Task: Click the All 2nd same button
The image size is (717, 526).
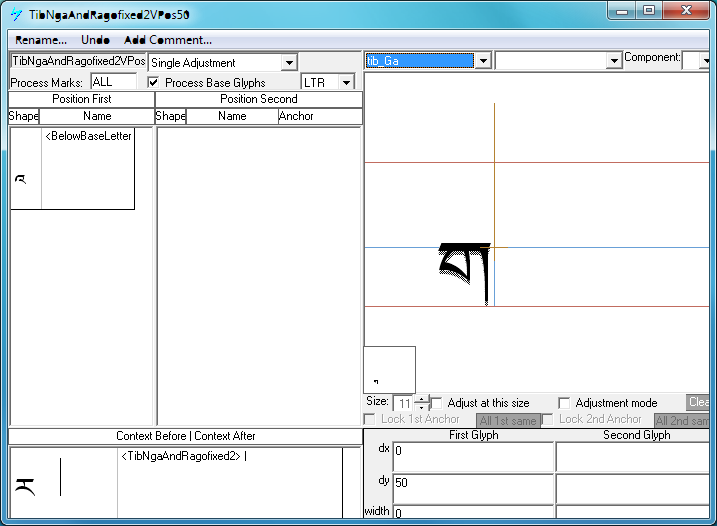Action: click(682, 420)
